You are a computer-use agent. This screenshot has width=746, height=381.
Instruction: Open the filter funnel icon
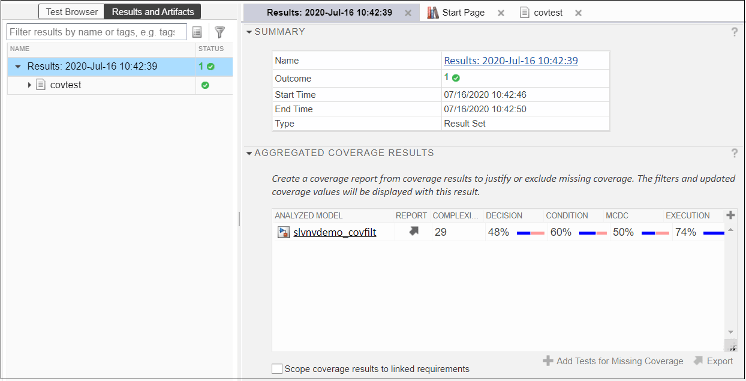219,32
